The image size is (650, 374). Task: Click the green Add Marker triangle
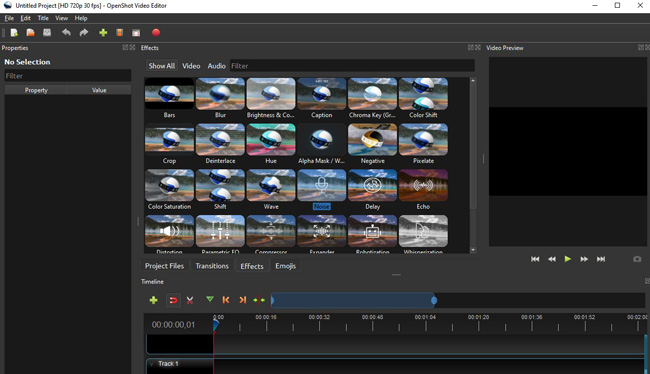click(x=210, y=299)
